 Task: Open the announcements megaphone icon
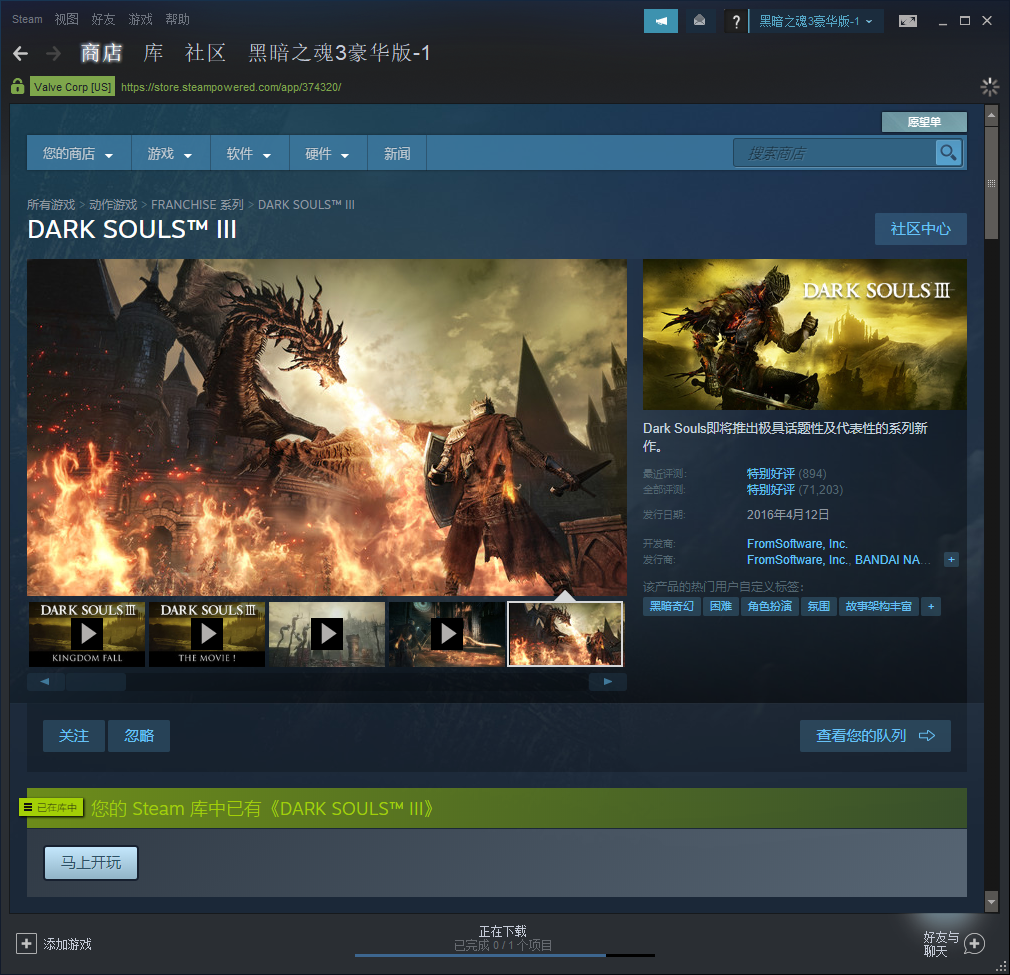(x=660, y=21)
